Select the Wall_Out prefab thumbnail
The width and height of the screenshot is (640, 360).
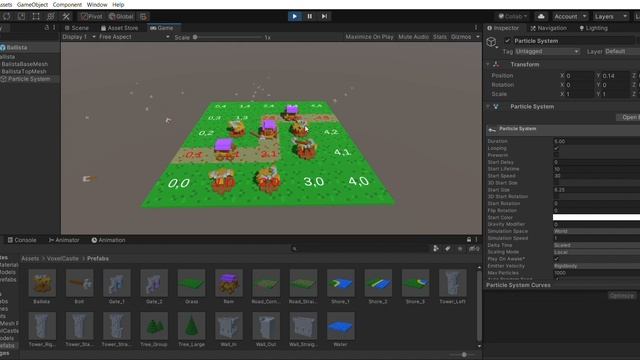(x=266, y=326)
